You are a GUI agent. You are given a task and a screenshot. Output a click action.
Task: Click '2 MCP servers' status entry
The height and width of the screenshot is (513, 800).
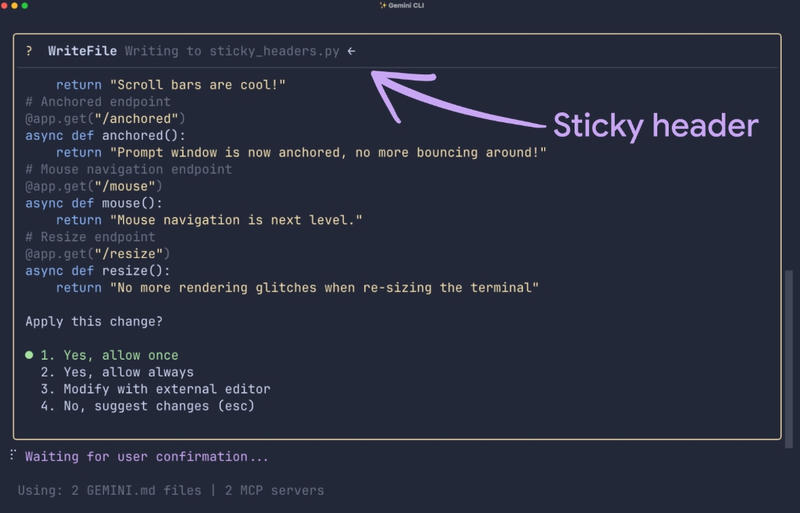pyautogui.click(x=274, y=491)
